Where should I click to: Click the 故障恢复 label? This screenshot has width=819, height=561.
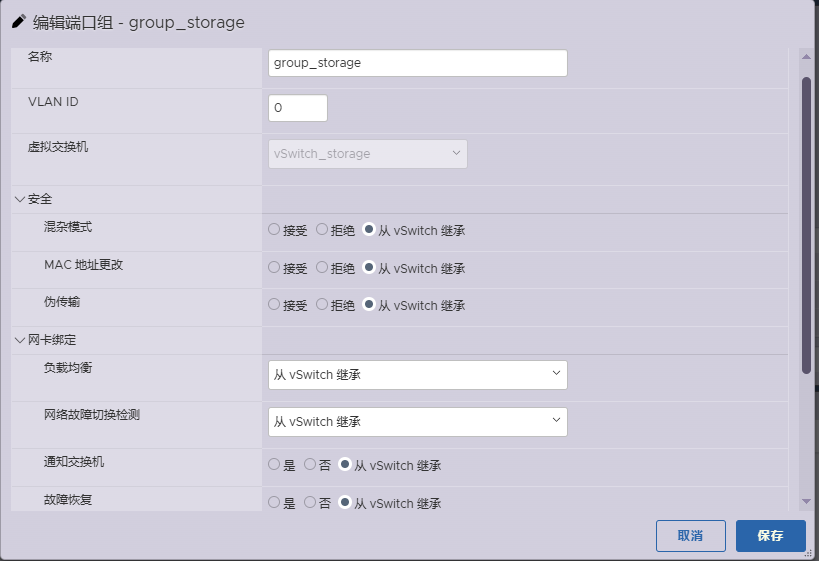68,500
